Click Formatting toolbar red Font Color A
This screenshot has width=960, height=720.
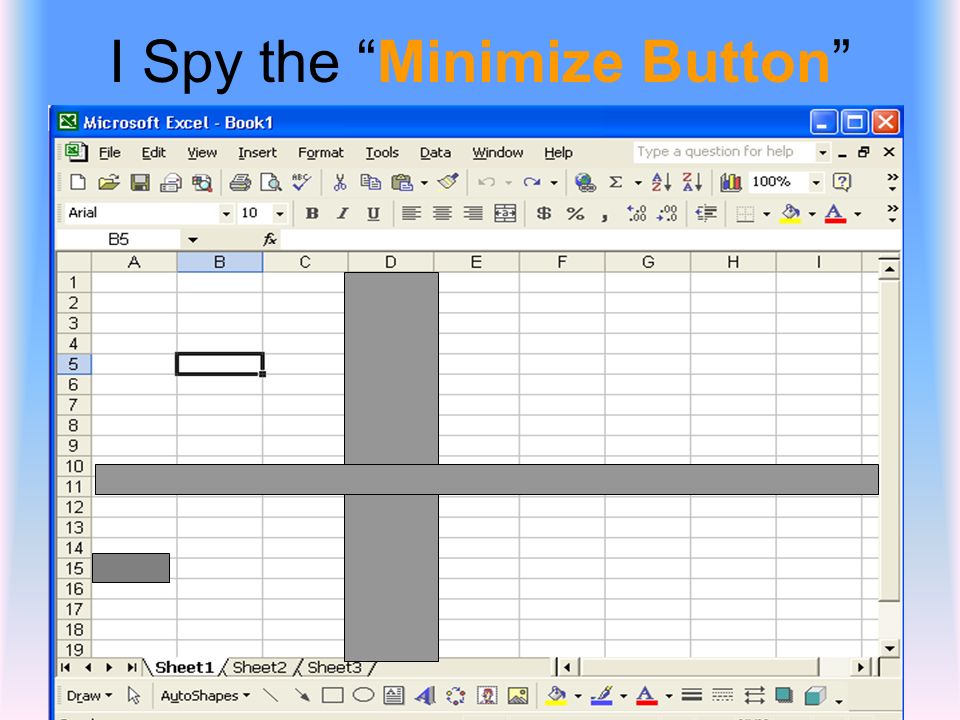pos(835,213)
